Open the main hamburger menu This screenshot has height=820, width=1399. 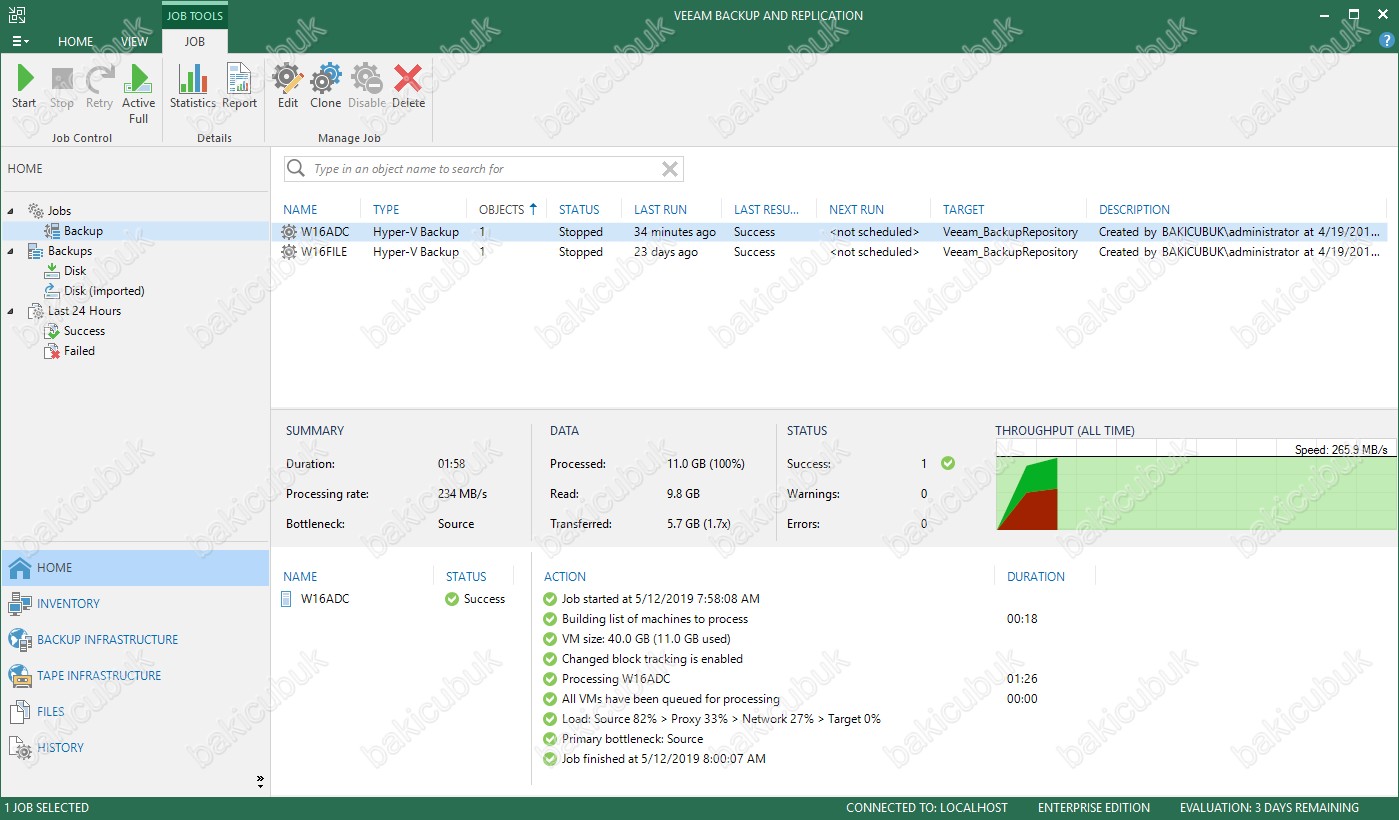(x=20, y=41)
